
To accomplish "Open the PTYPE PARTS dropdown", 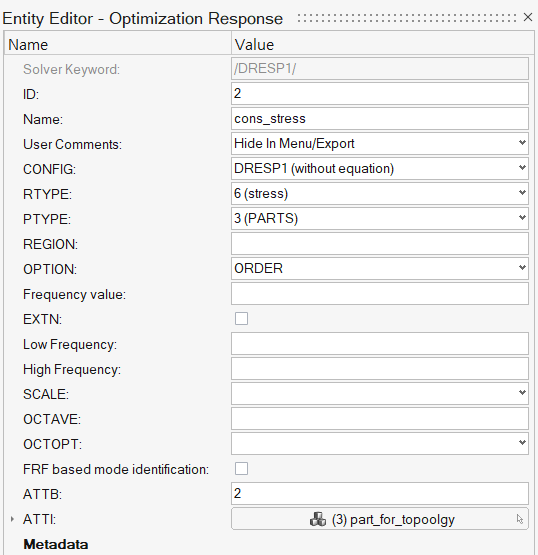I will pos(380,218).
